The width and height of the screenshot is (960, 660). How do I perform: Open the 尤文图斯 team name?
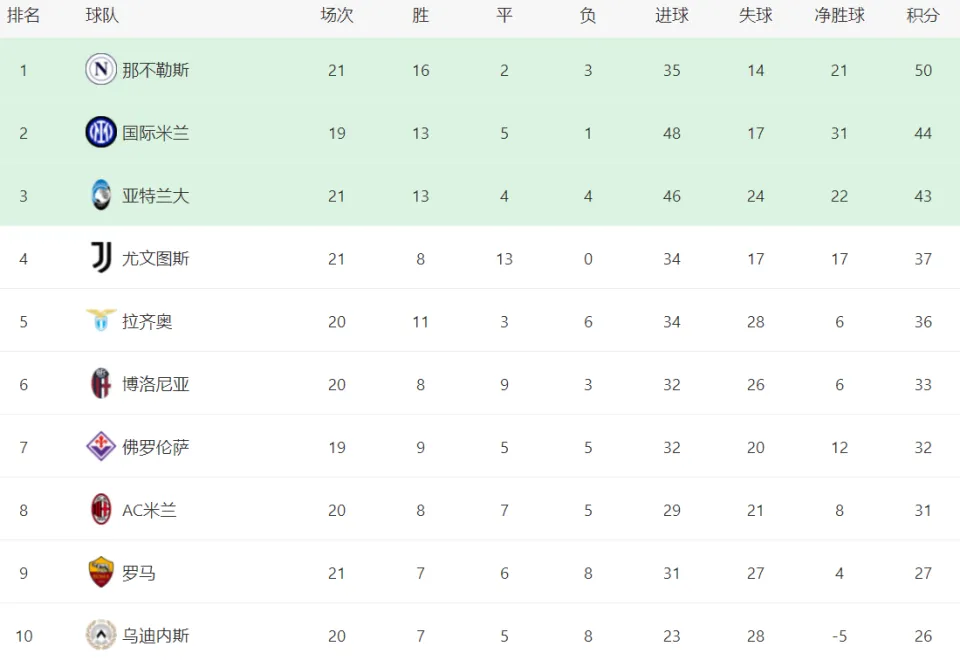pyautogui.click(x=156, y=258)
